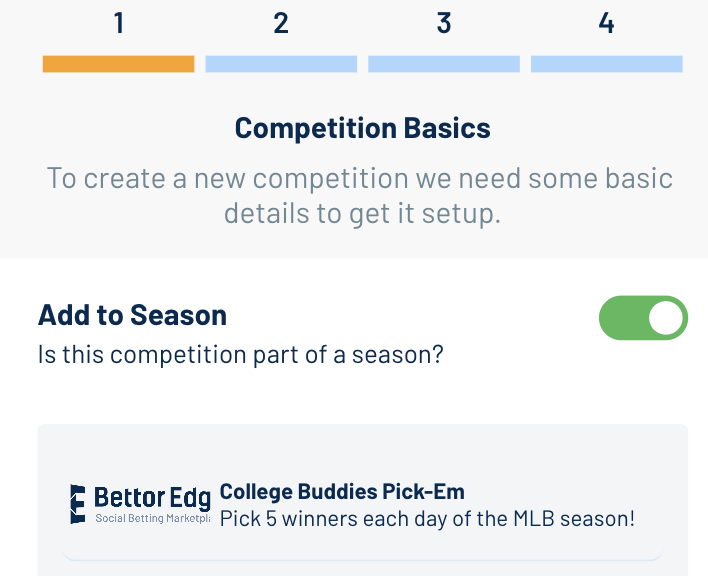Switch to step number 4

[606, 23]
